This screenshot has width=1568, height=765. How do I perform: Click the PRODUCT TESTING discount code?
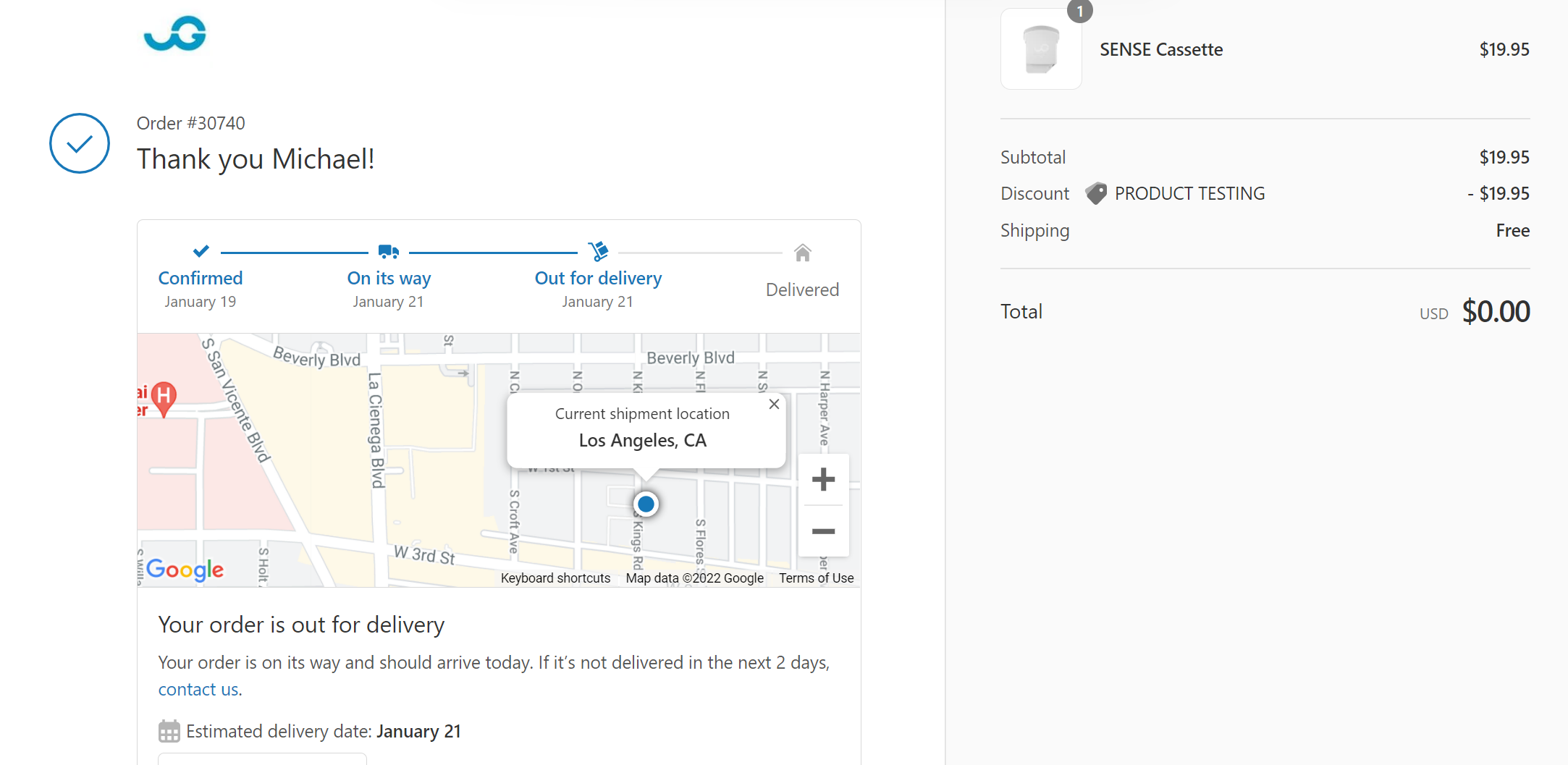1189,193
